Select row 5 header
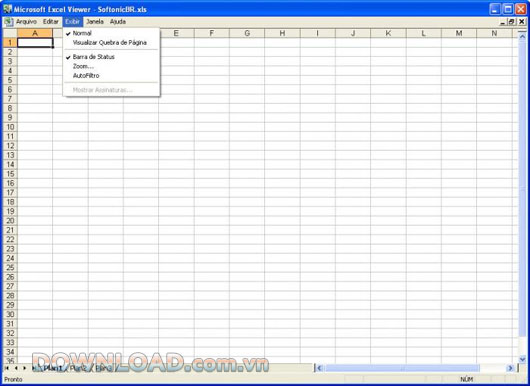 [x=10, y=80]
